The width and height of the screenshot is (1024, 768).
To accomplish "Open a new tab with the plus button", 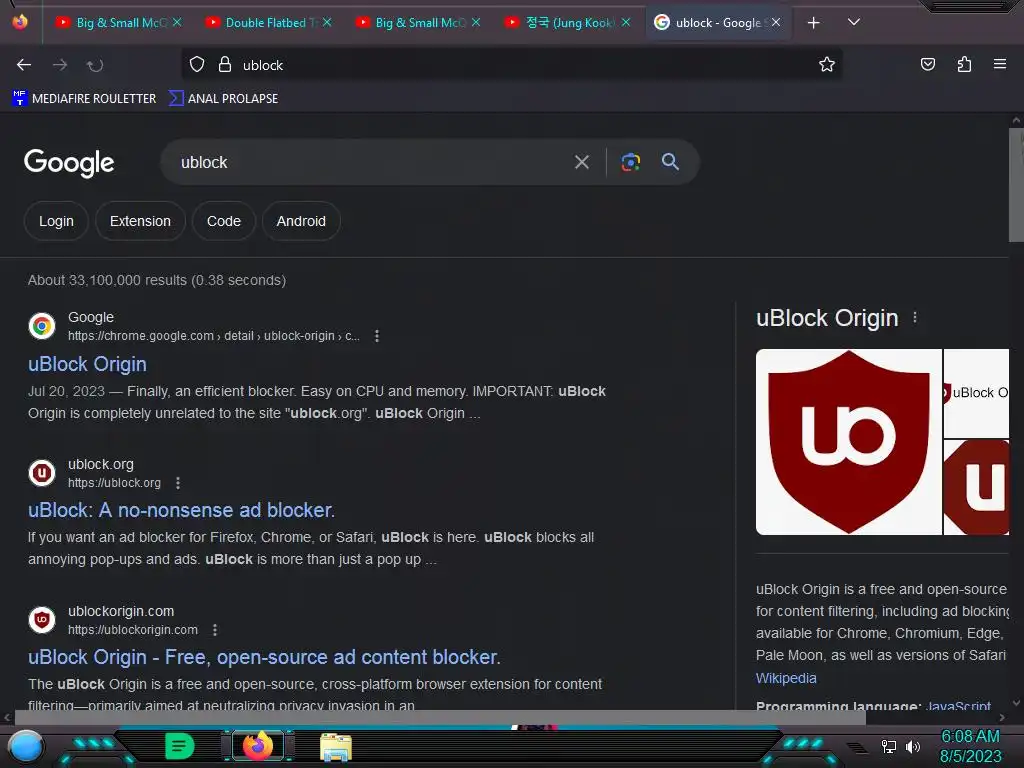I will (x=813, y=23).
